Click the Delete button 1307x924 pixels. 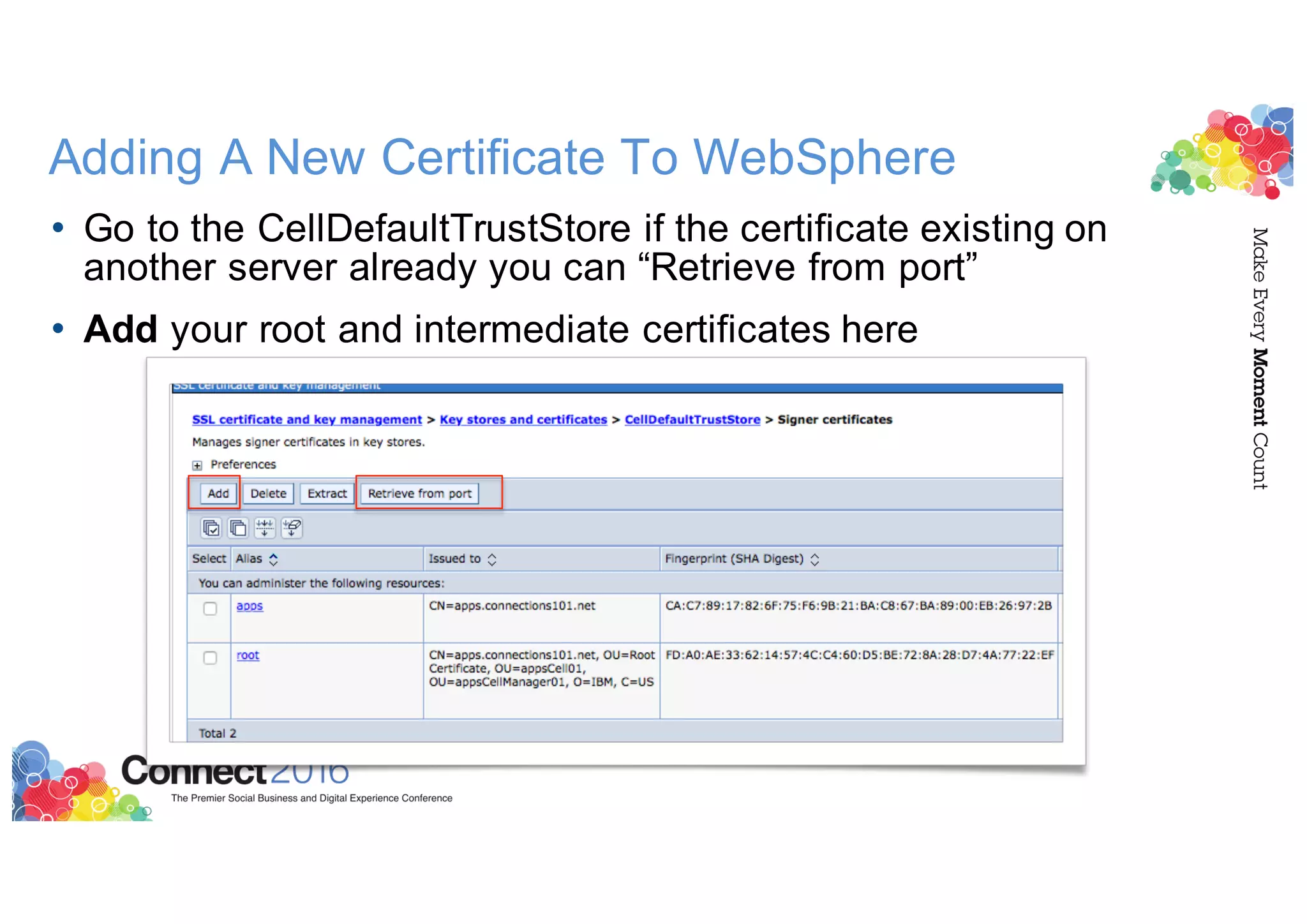pos(268,493)
